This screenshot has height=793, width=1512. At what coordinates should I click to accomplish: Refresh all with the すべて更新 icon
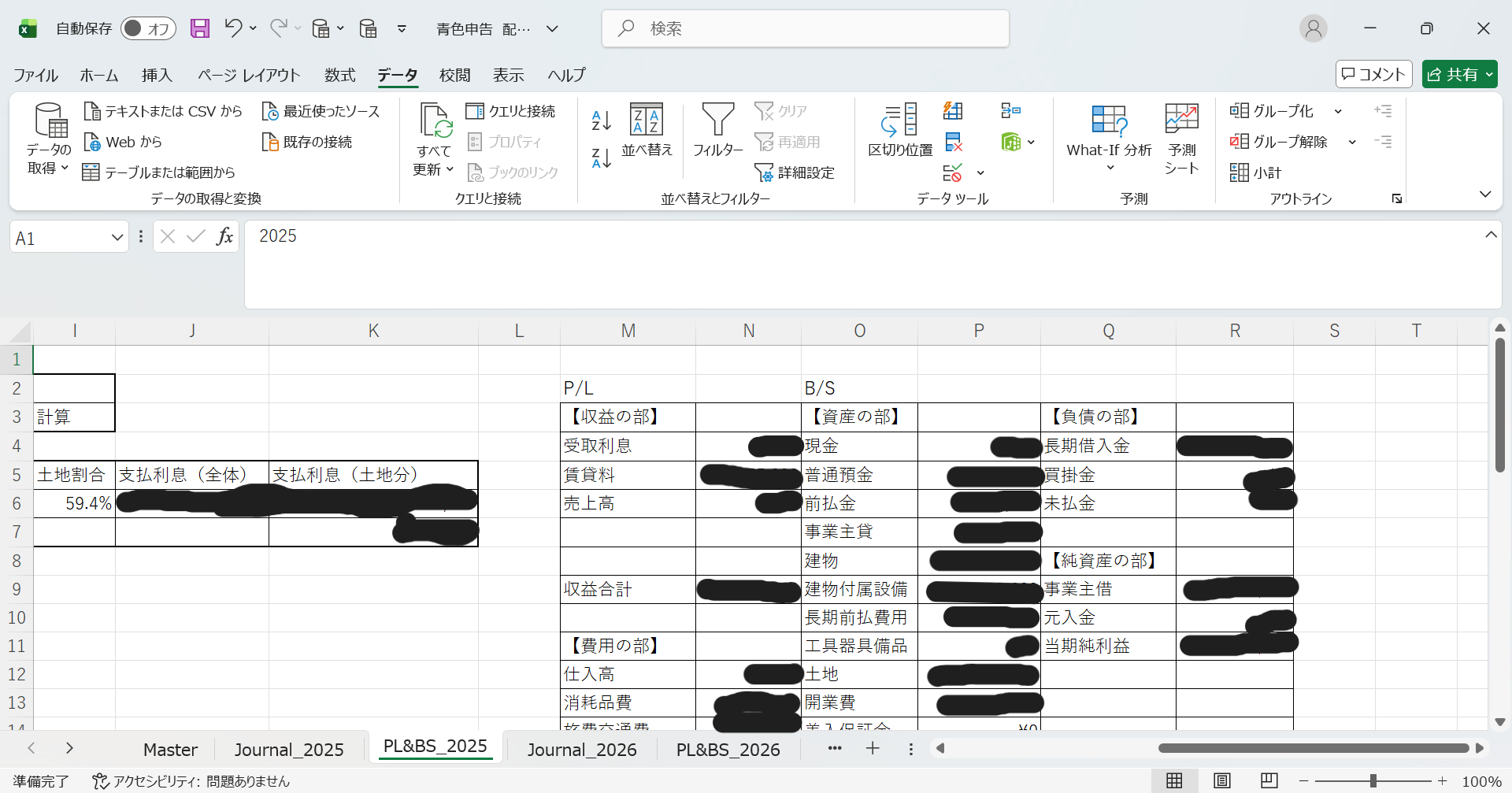pos(434,139)
